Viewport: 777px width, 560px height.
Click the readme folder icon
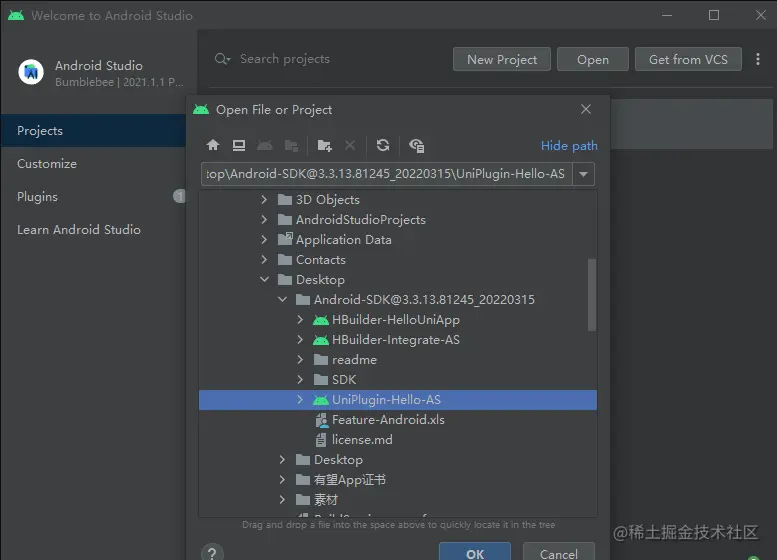tap(321, 360)
